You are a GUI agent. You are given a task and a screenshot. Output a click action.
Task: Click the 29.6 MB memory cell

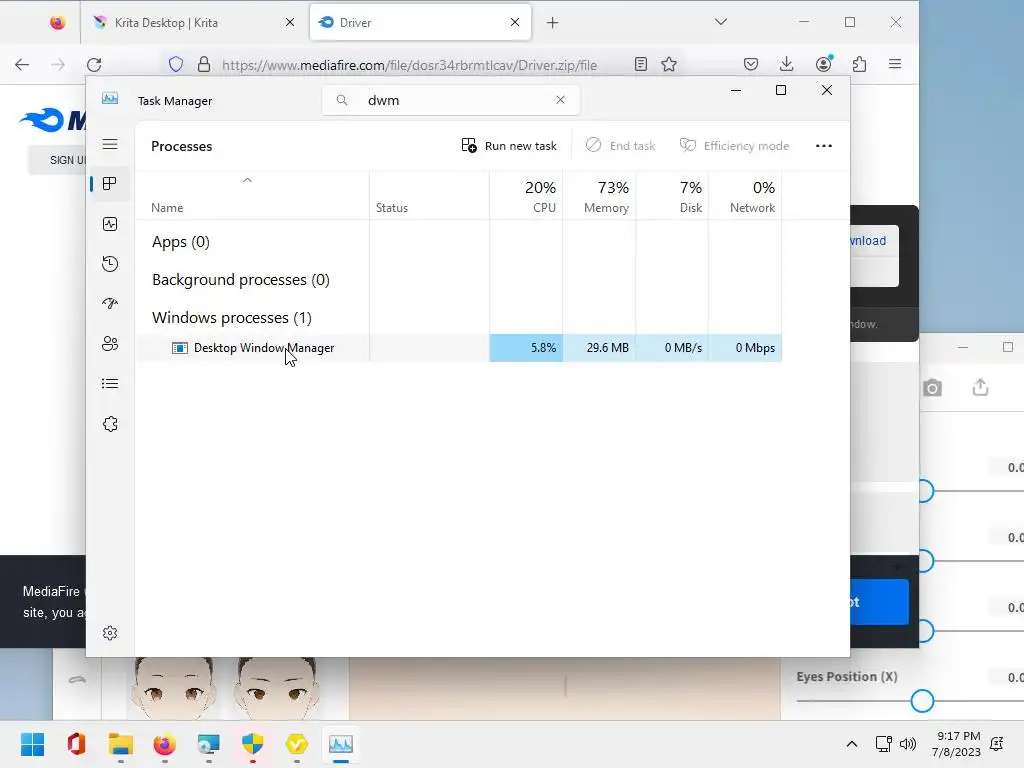pyautogui.click(x=600, y=348)
